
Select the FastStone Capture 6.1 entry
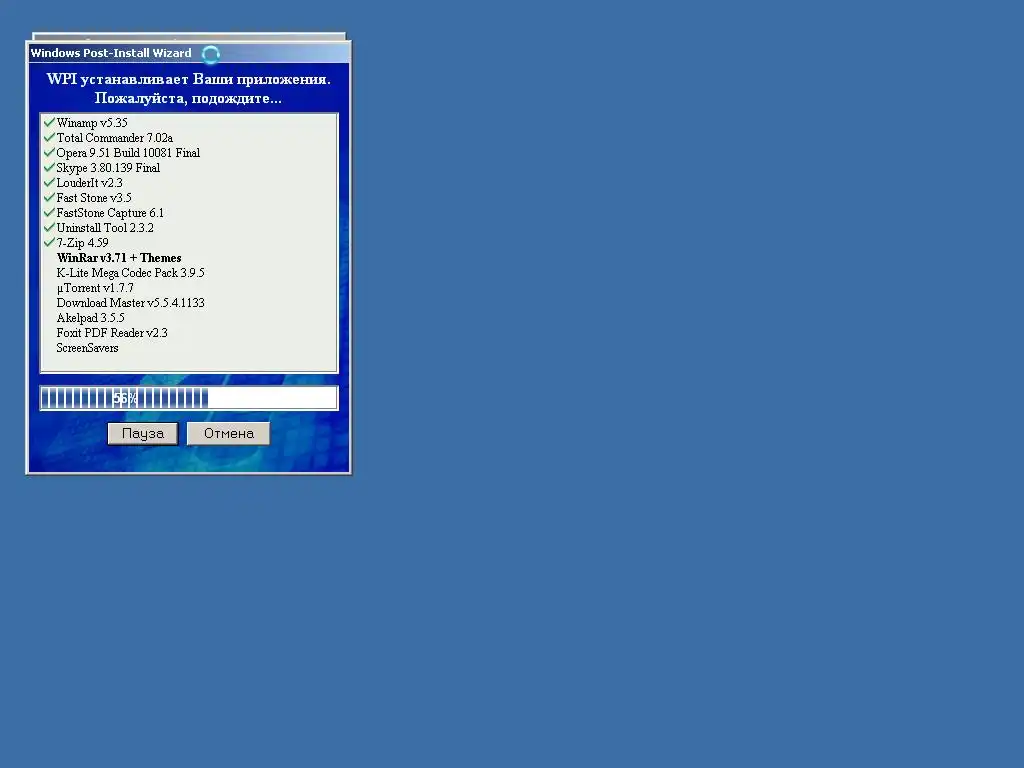110,213
